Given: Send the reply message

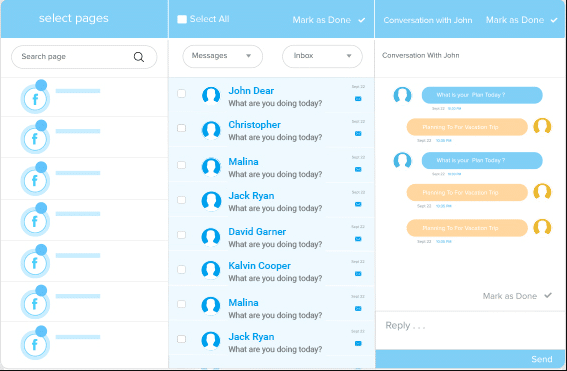Looking at the screenshot, I should (542, 359).
